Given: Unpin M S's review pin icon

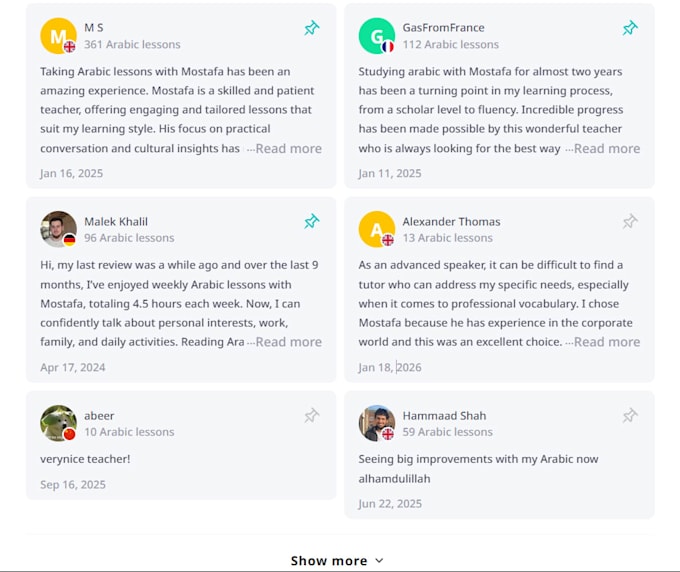Looking at the screenshot, I should tap(311, 28).
